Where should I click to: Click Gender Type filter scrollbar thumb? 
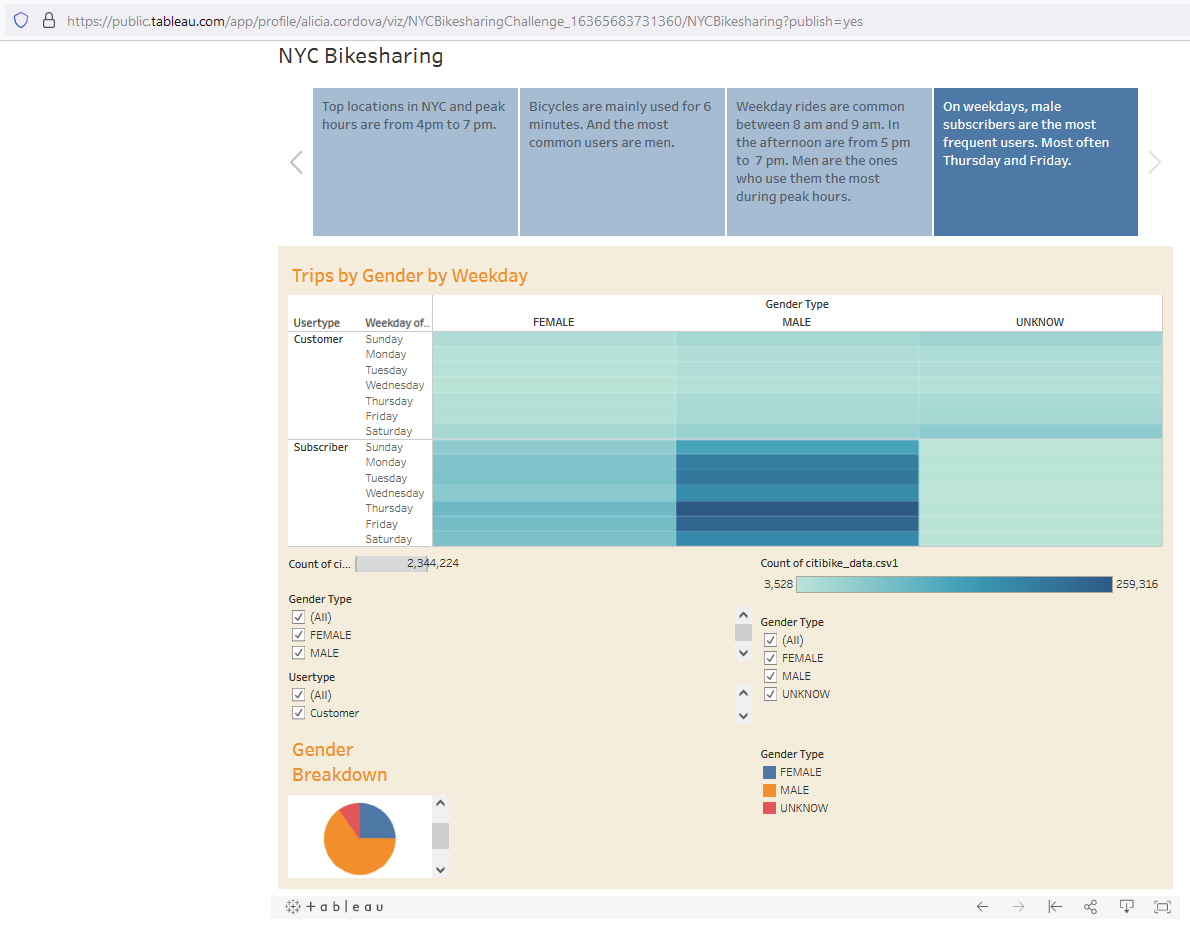coord(744,633)
